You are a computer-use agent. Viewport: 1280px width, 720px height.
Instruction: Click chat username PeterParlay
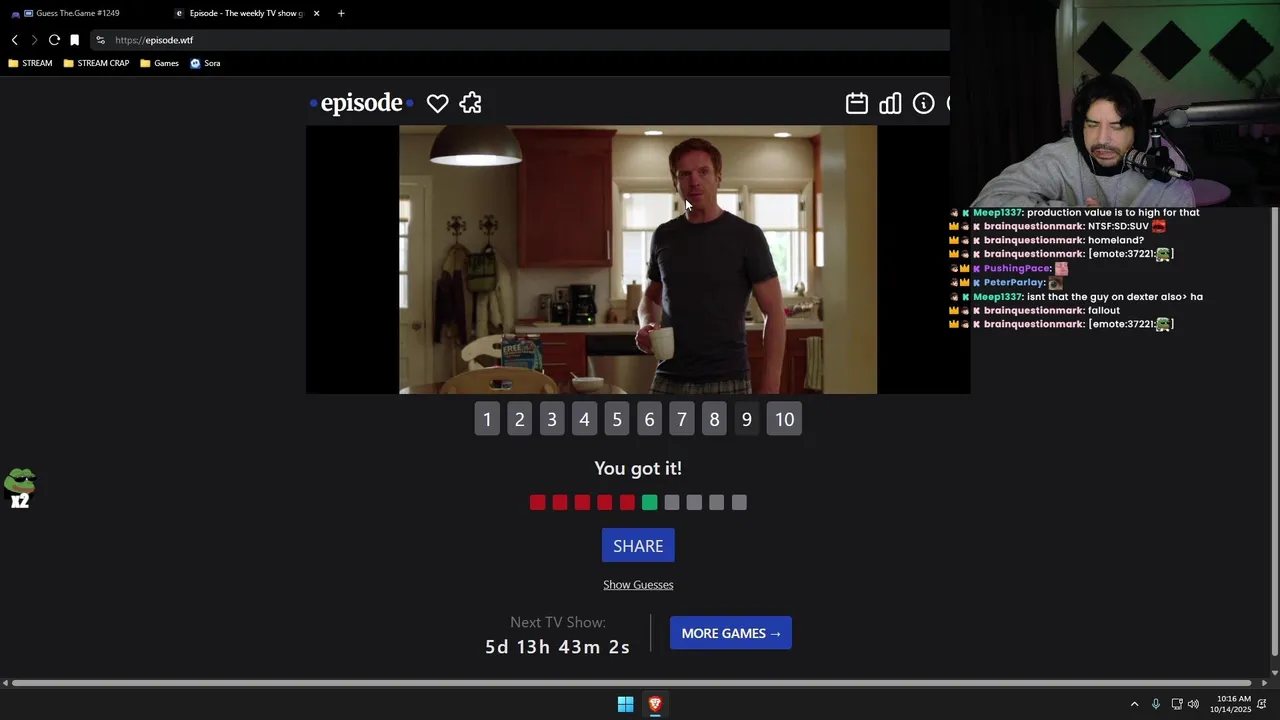(x=1013, y=282)
